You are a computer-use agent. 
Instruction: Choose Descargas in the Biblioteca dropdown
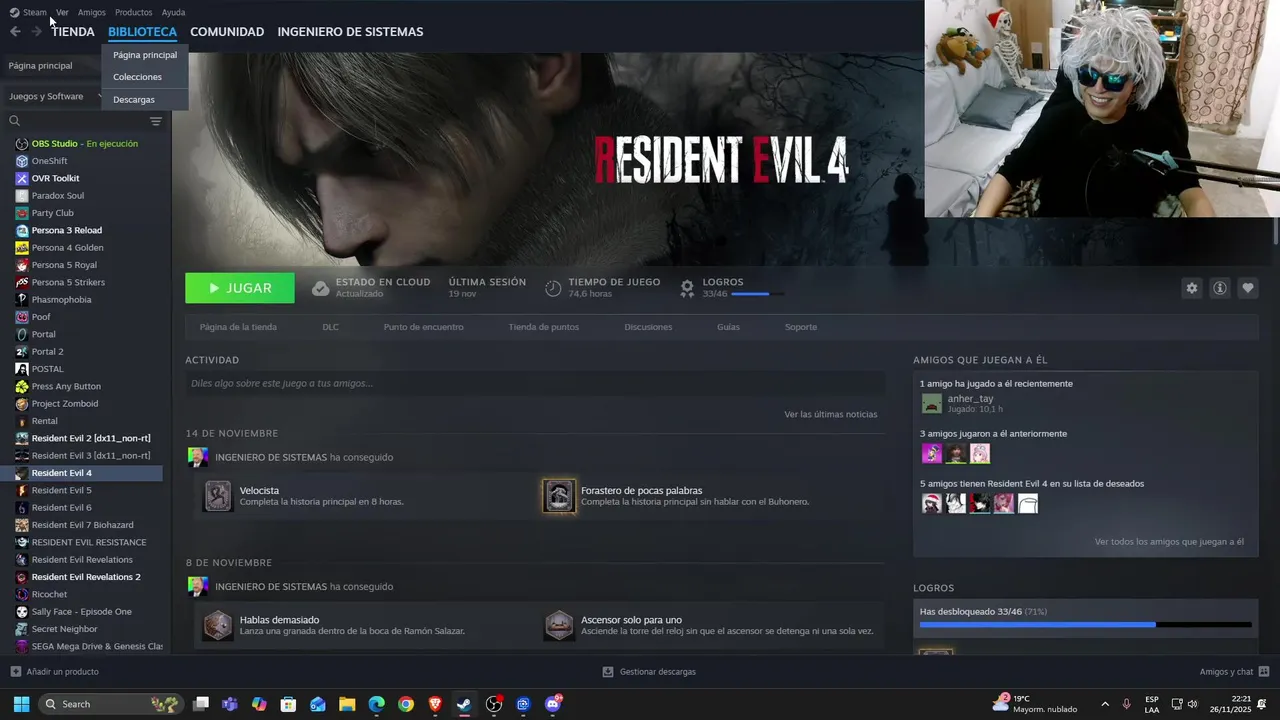pyautogui.click(x=134, y=100)
